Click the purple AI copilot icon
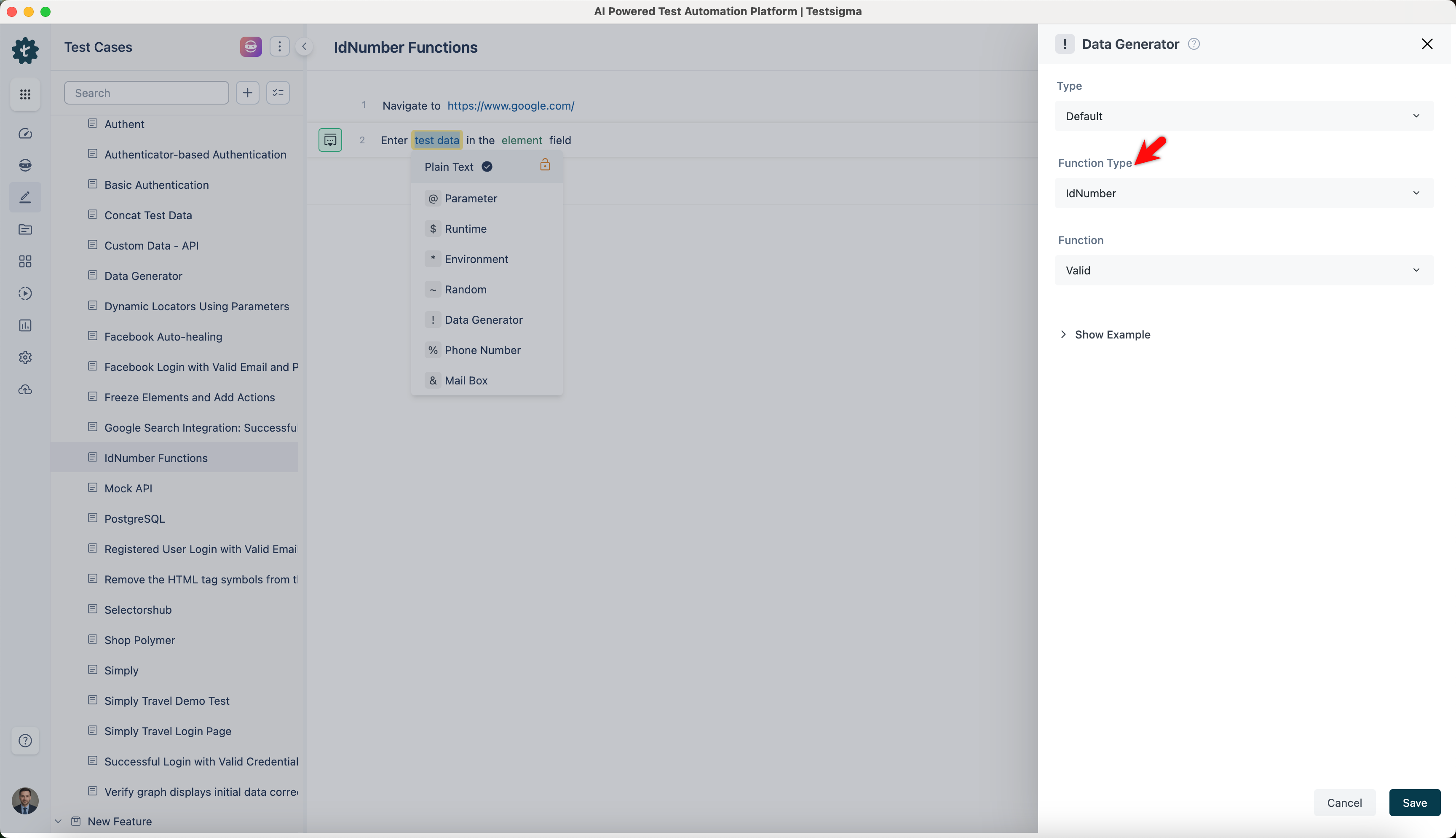 251,47
